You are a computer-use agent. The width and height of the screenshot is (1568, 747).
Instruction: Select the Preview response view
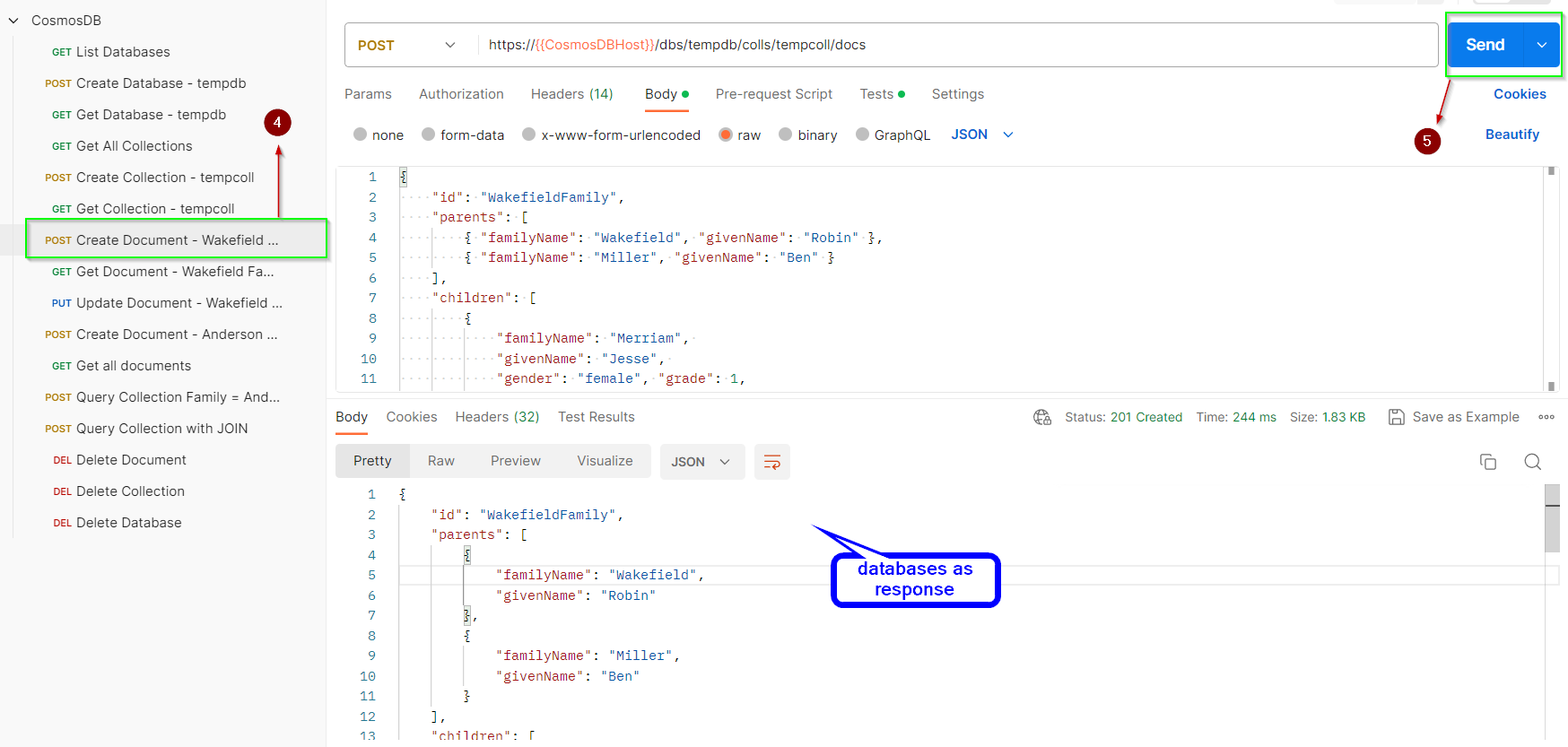[516, 461]
